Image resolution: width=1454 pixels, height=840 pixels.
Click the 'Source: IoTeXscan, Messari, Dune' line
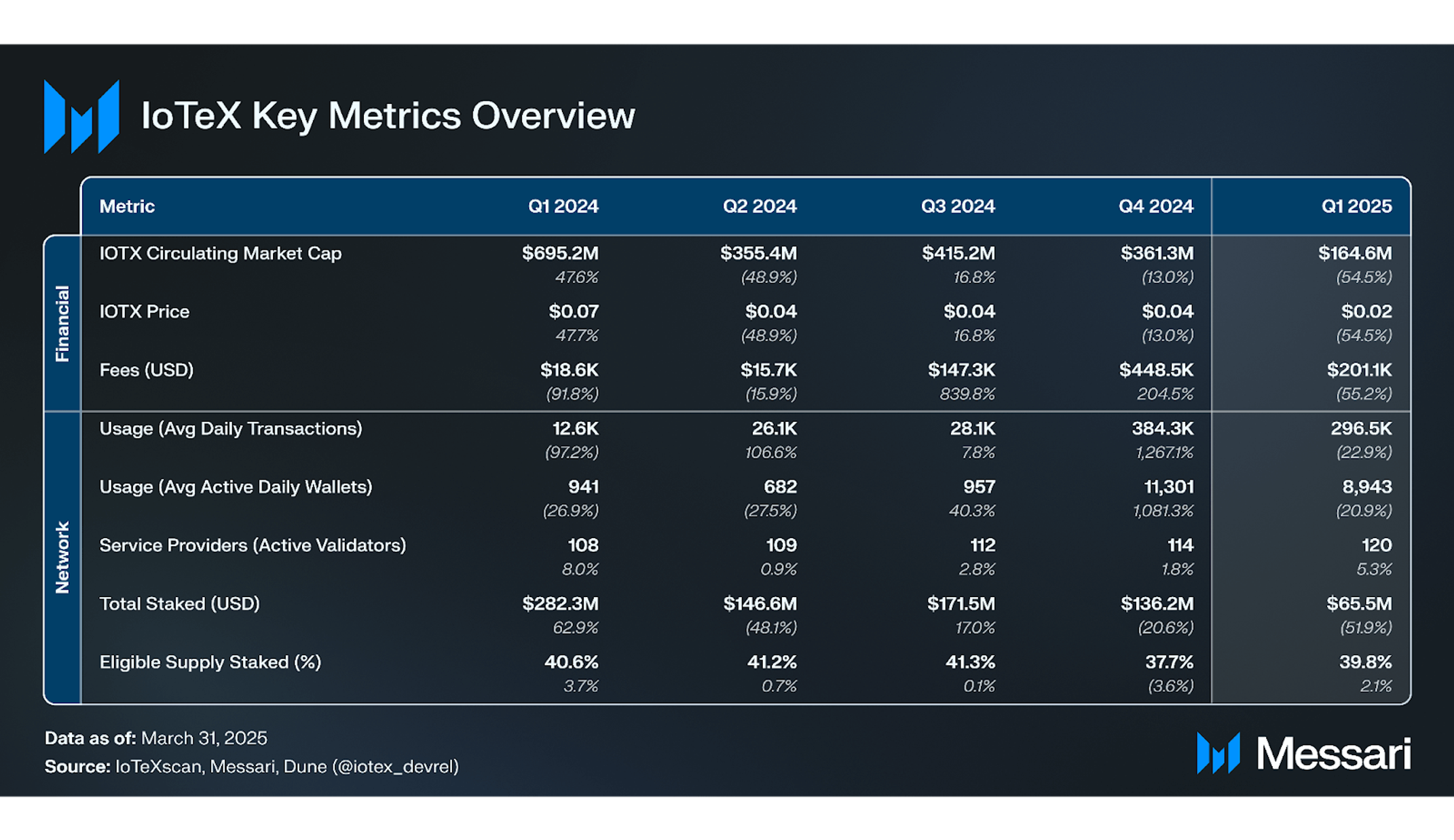click(x=252, y=767)
